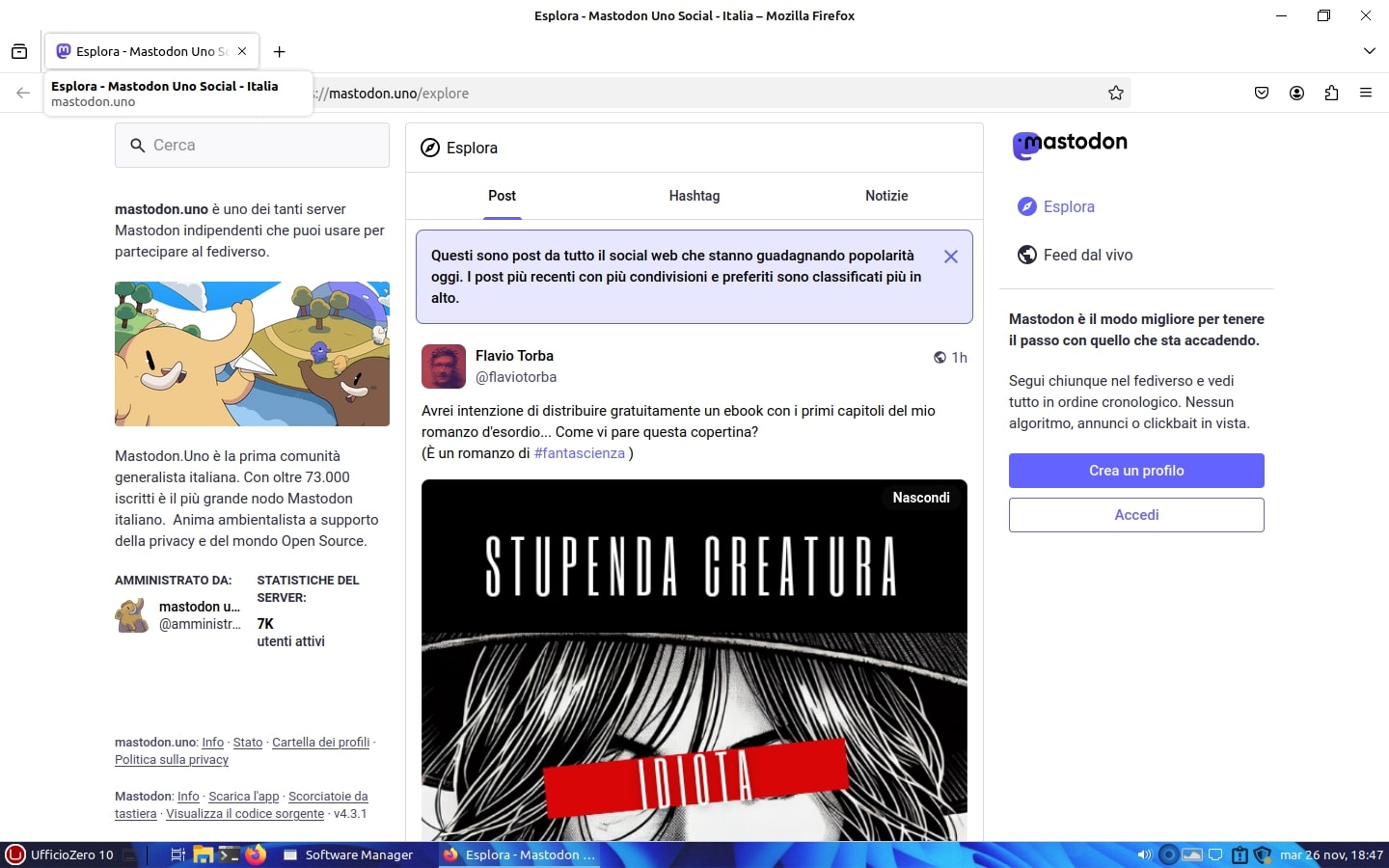Bookmark this page with the star icon
The height and width of the screenshot is (868, 1389).
click(1116, 93)
